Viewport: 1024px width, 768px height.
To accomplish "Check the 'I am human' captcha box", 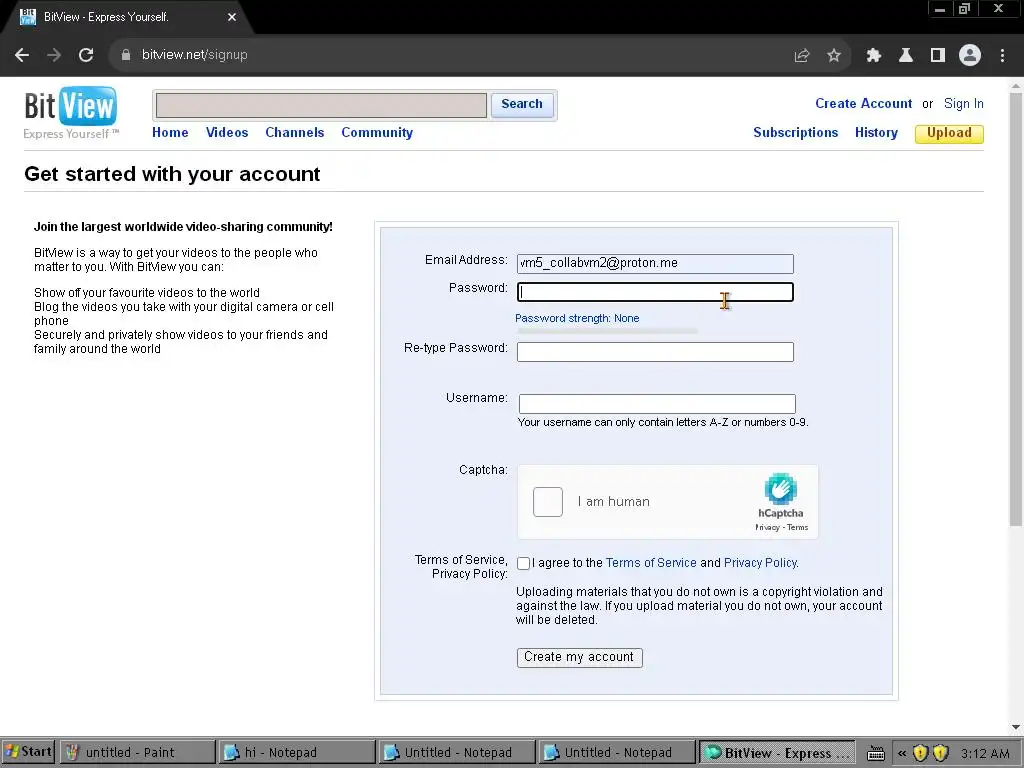I will pos(547,502).
